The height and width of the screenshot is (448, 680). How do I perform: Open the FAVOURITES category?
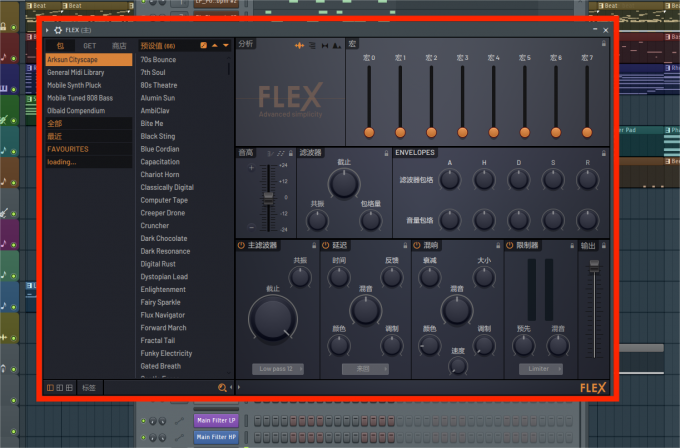click(x=89, y=149)
